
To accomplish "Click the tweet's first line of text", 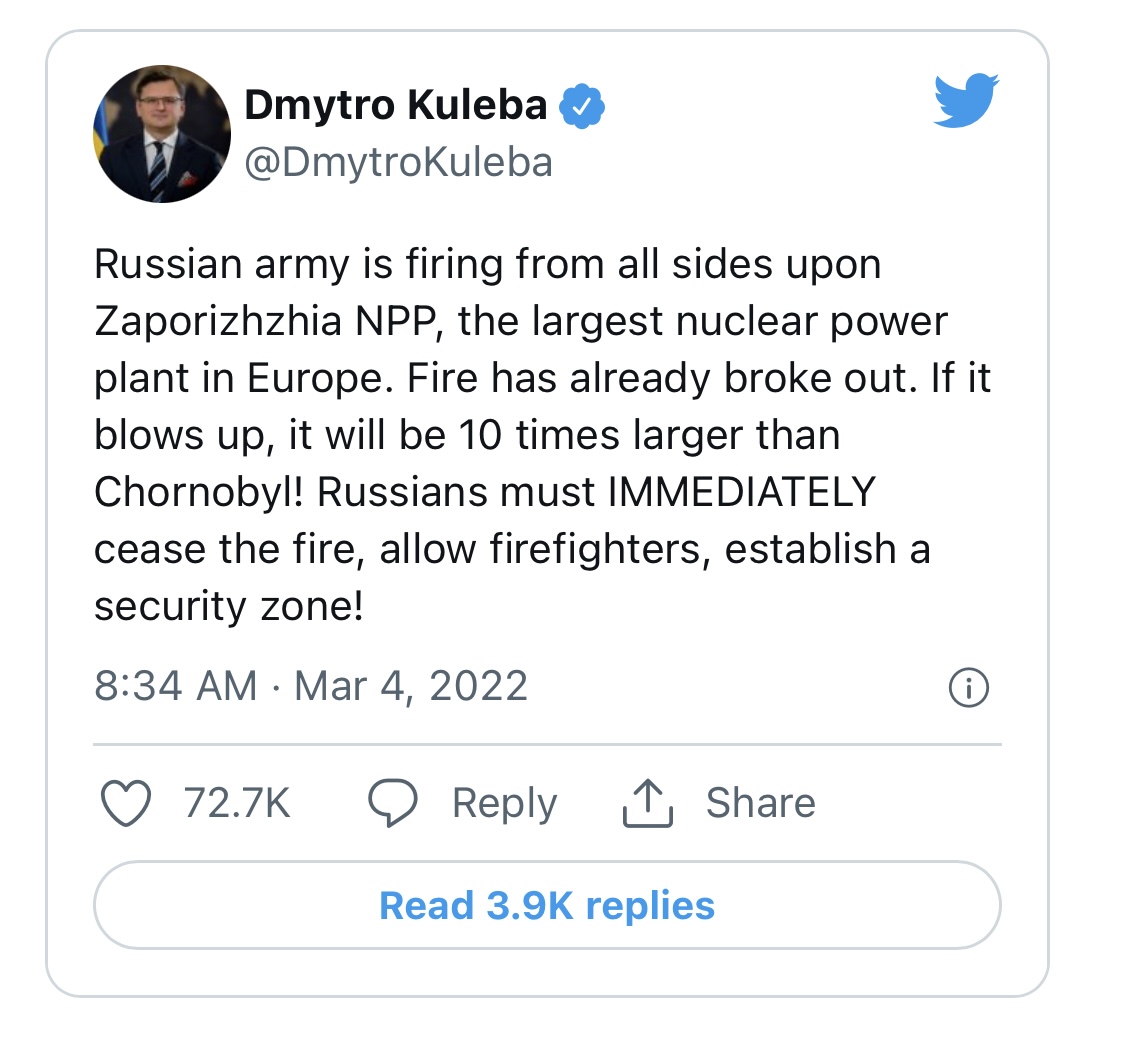I will (487, 265).
